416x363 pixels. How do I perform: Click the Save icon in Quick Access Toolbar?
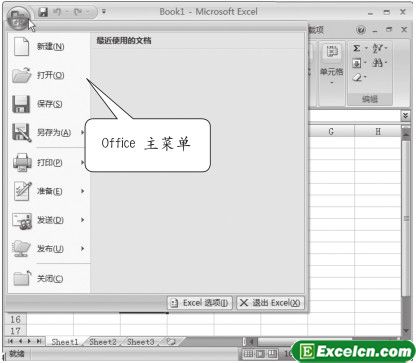pos(43,12)
